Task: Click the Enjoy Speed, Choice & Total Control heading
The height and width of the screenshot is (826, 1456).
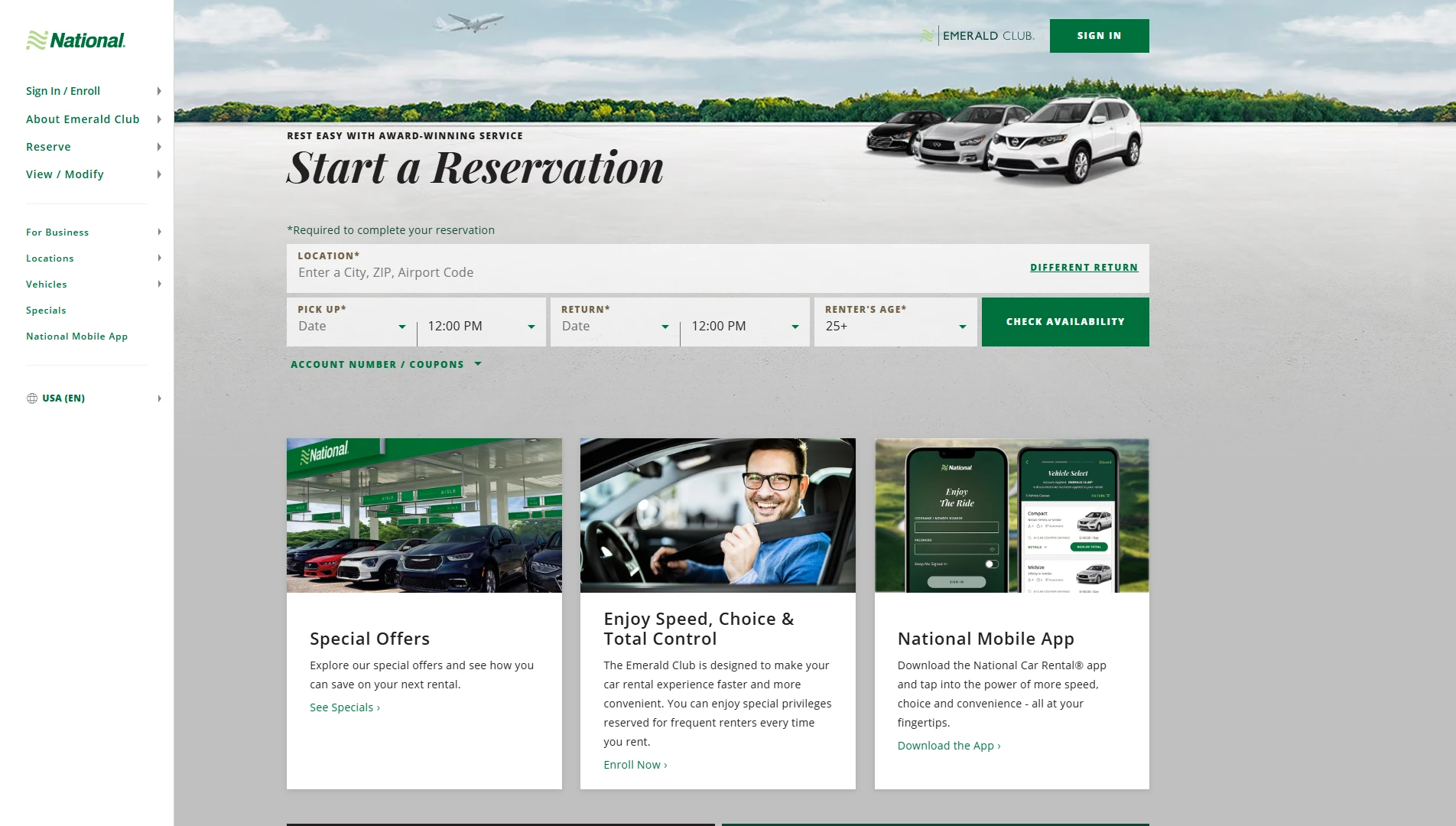Action: (699, 629)
